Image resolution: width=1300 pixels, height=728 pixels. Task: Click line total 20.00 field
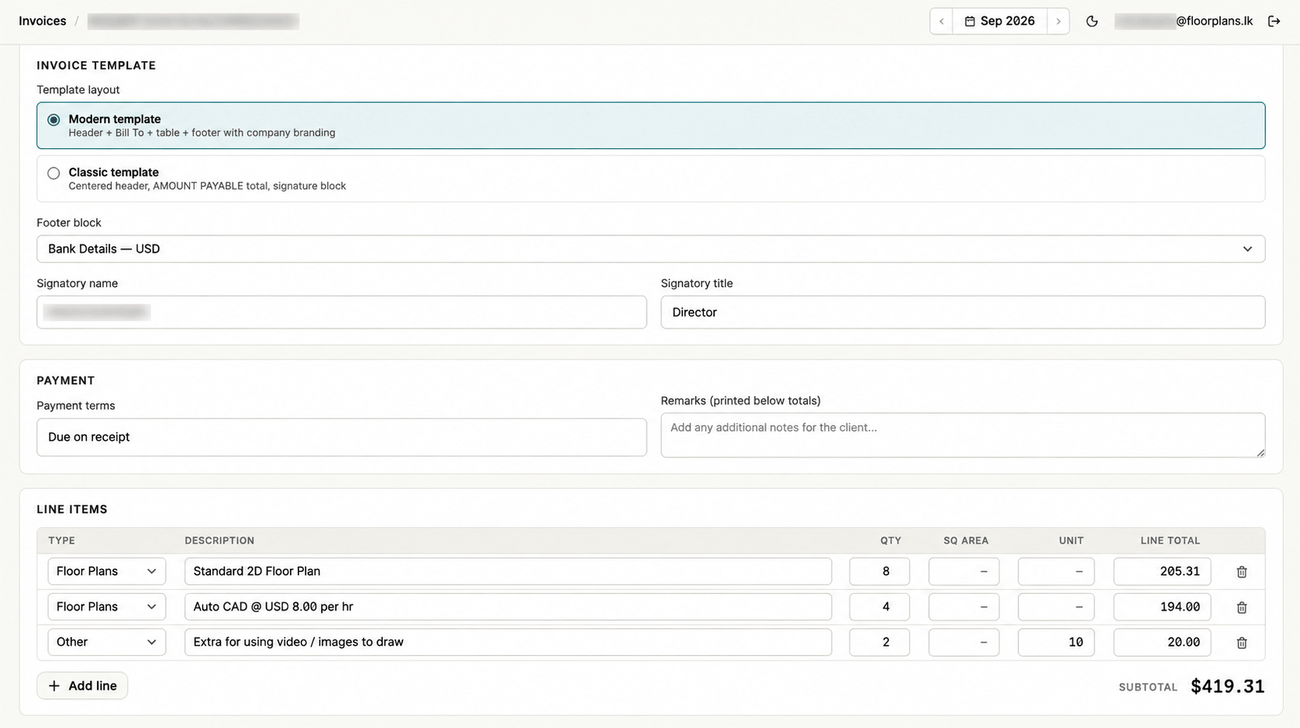(1162, 642)
